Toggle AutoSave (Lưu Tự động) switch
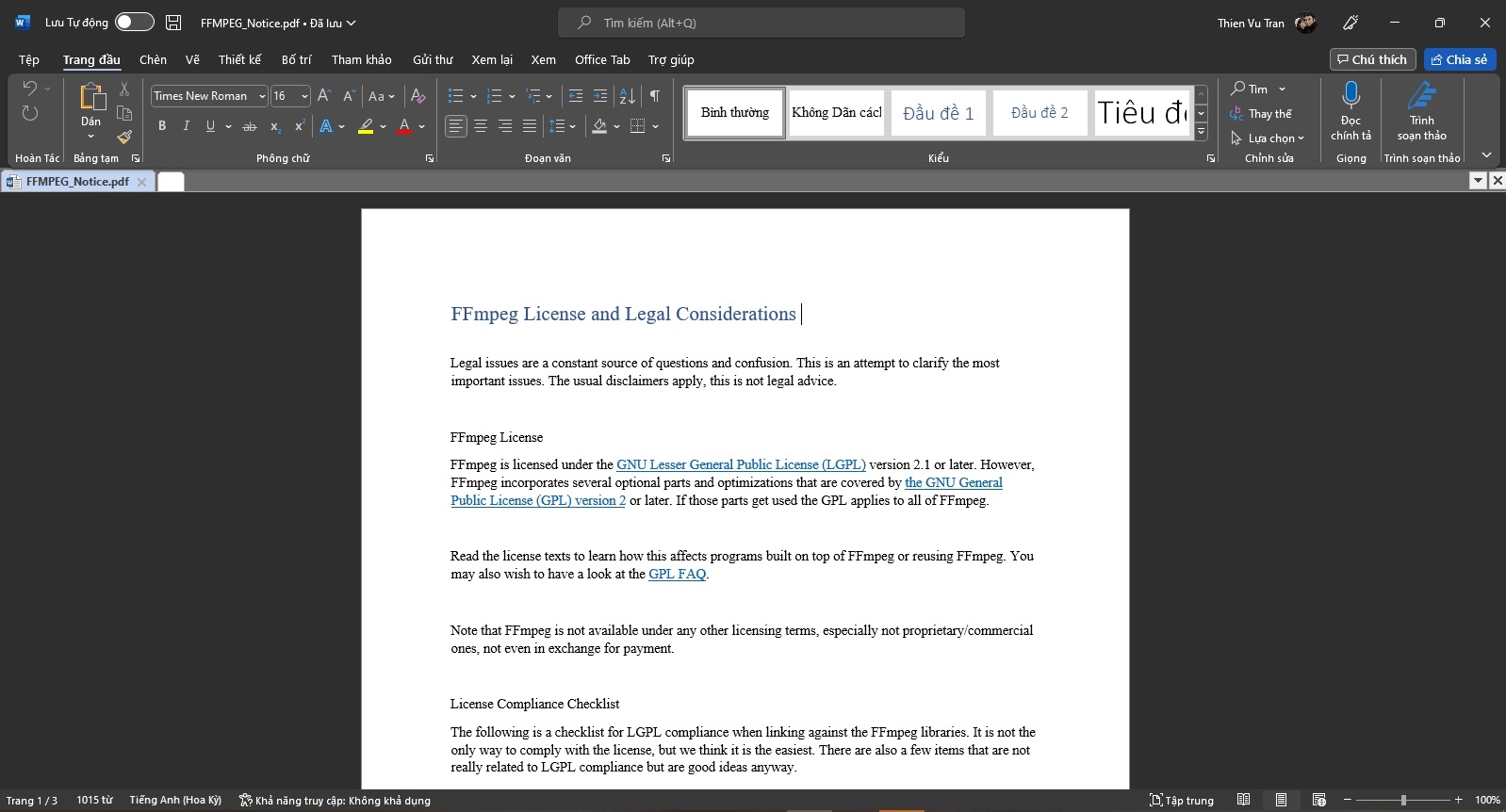The image size is (1506, 812). (135, 22)
